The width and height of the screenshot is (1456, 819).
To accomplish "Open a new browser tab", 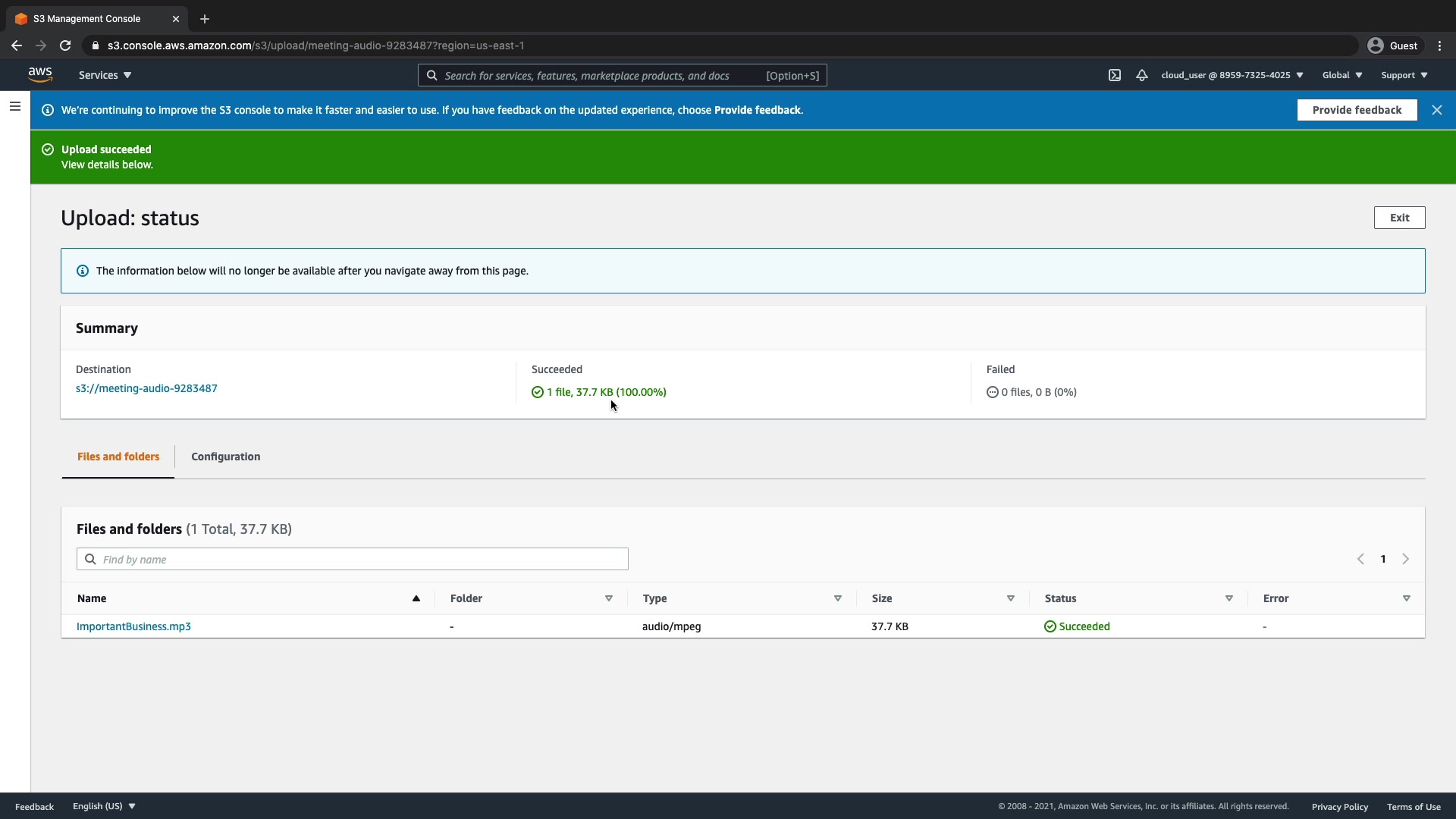I will tap(205, 19).
